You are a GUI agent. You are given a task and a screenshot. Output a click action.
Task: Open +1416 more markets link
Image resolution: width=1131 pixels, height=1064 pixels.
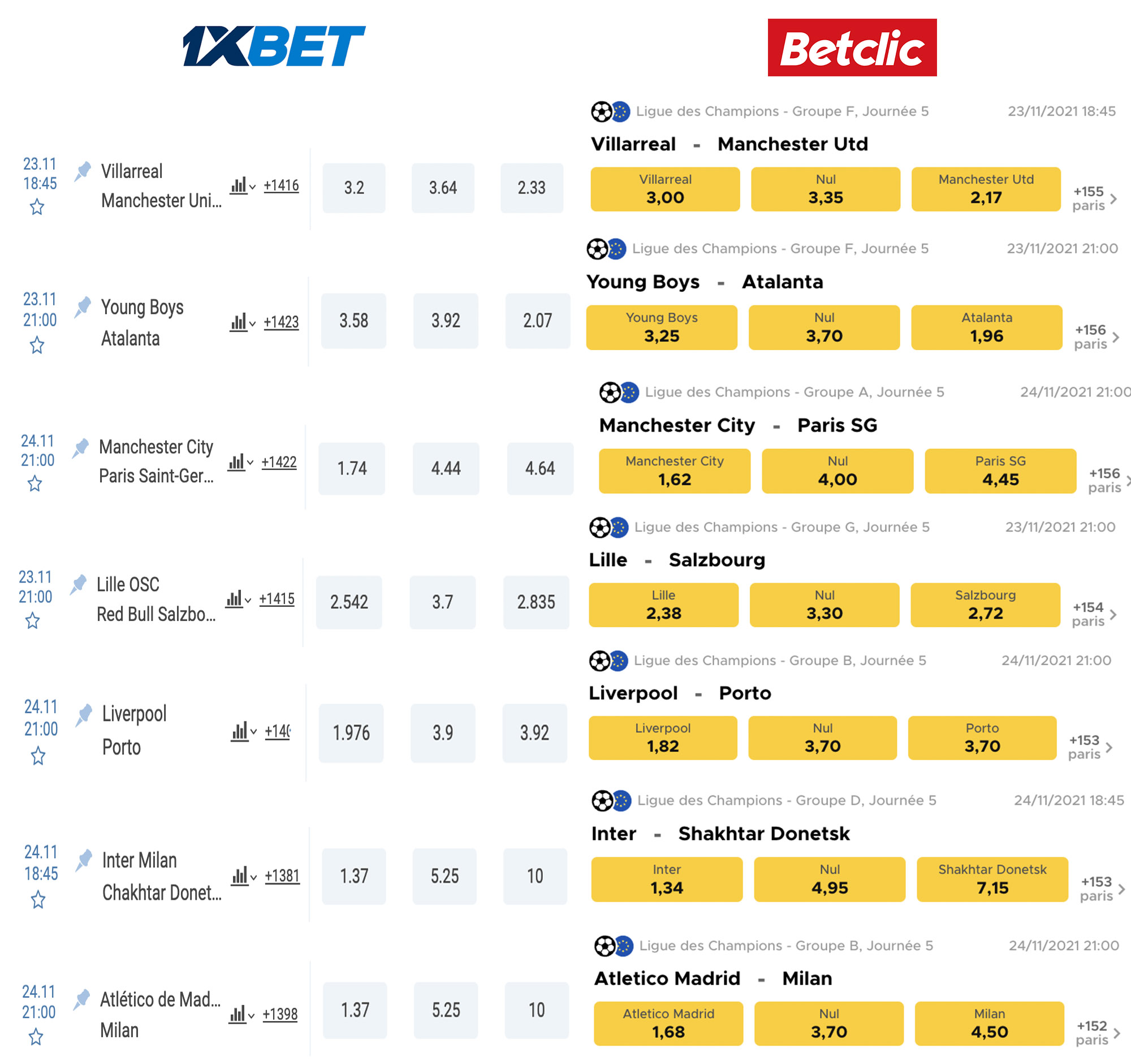(281, 186)
